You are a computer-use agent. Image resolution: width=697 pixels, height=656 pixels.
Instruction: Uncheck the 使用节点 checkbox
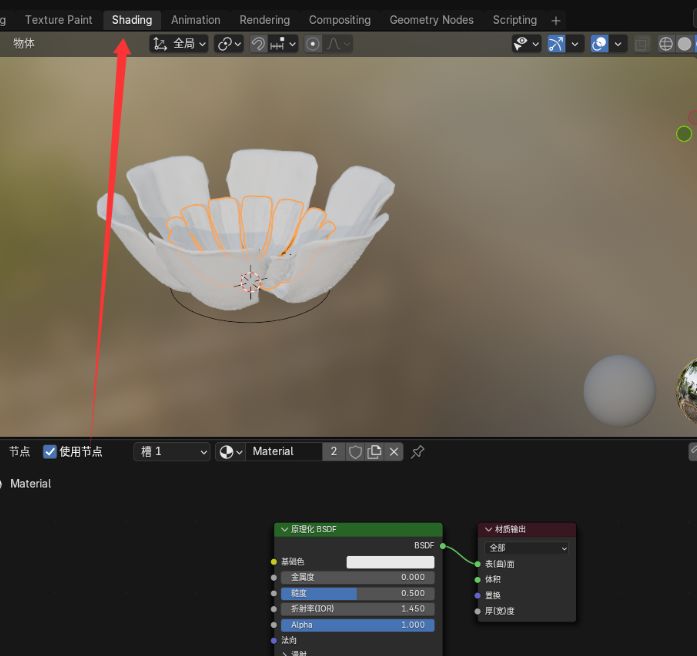point(50,452)
